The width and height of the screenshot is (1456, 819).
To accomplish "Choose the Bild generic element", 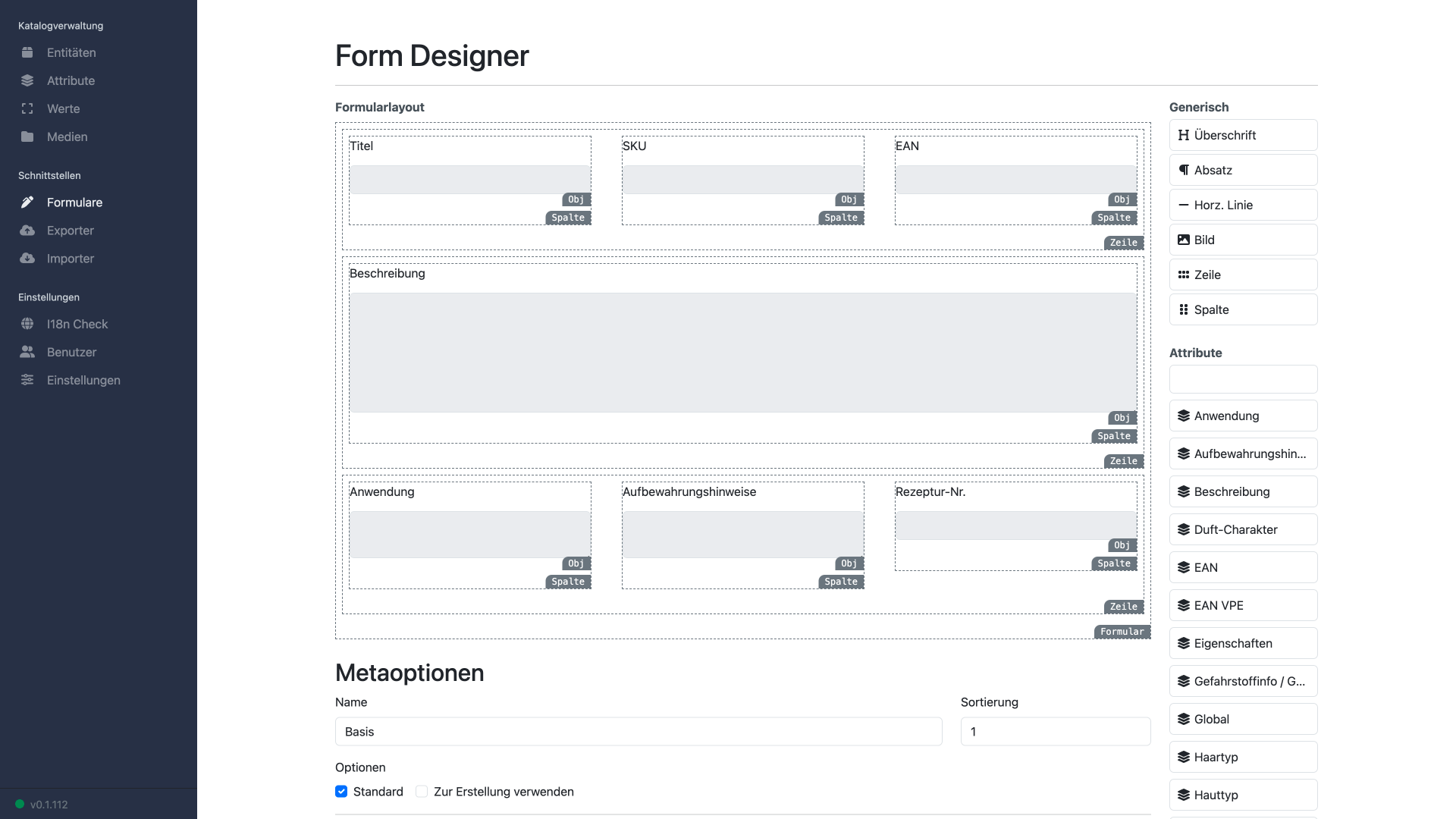I will pos(1243,240).
